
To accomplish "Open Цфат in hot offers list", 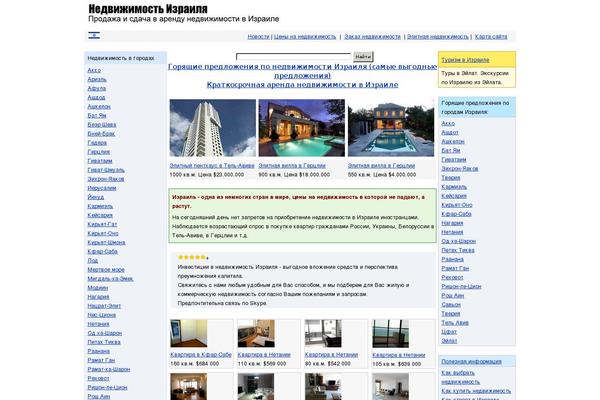I will (x=449, y=332).
